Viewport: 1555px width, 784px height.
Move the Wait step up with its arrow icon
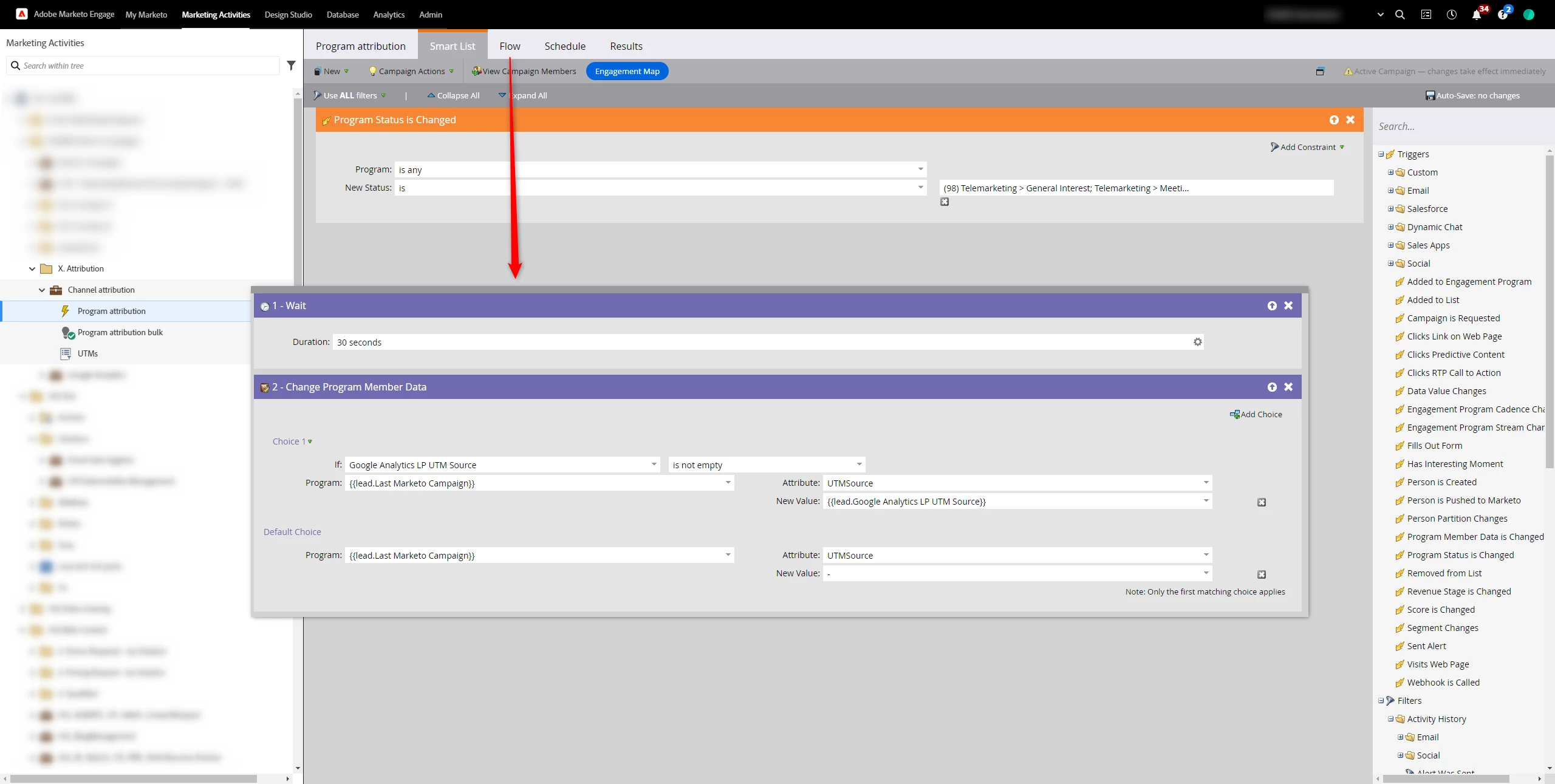pyautogui.click(x=1272, y=305)
